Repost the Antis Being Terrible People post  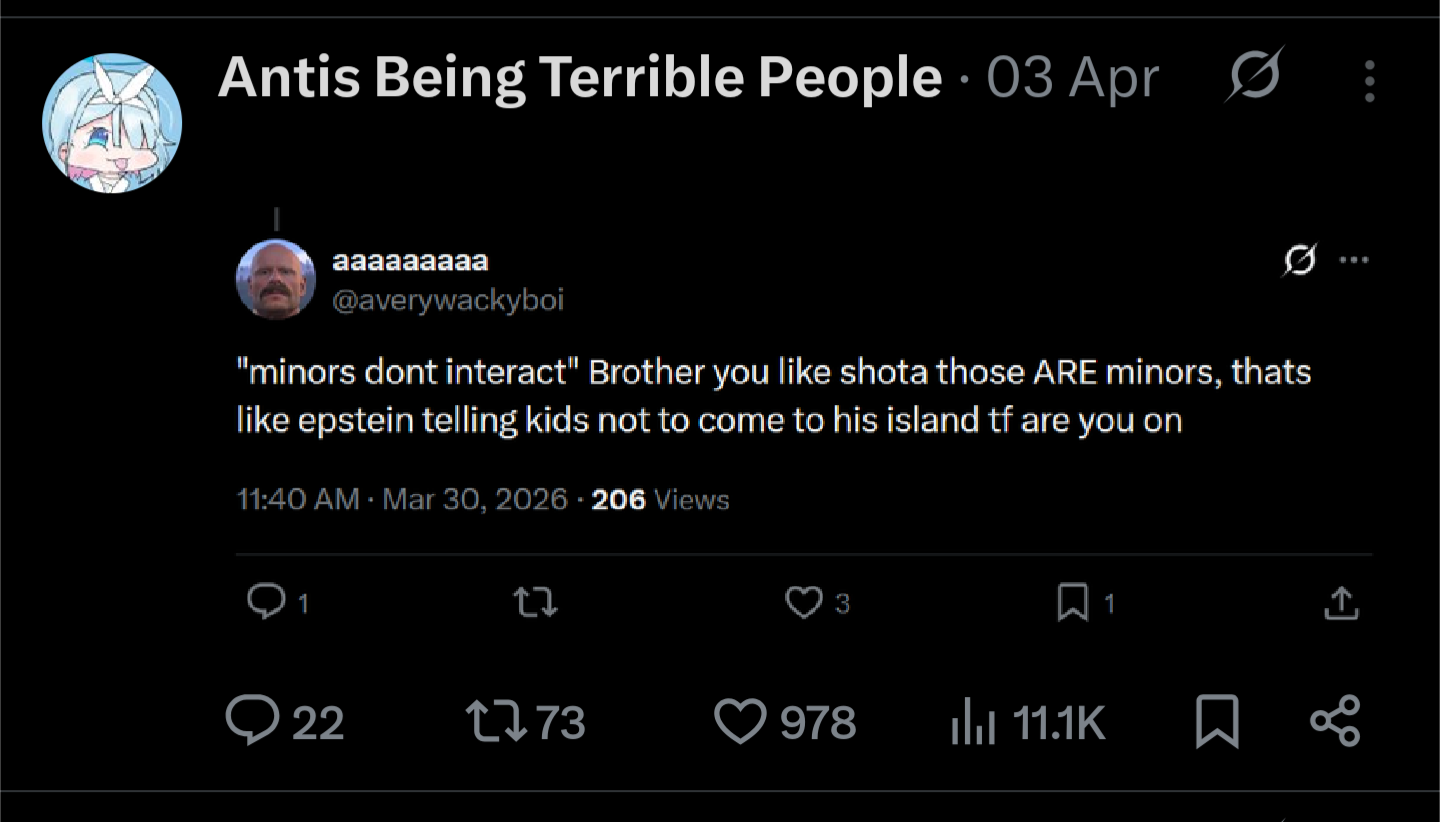(496, 721)
